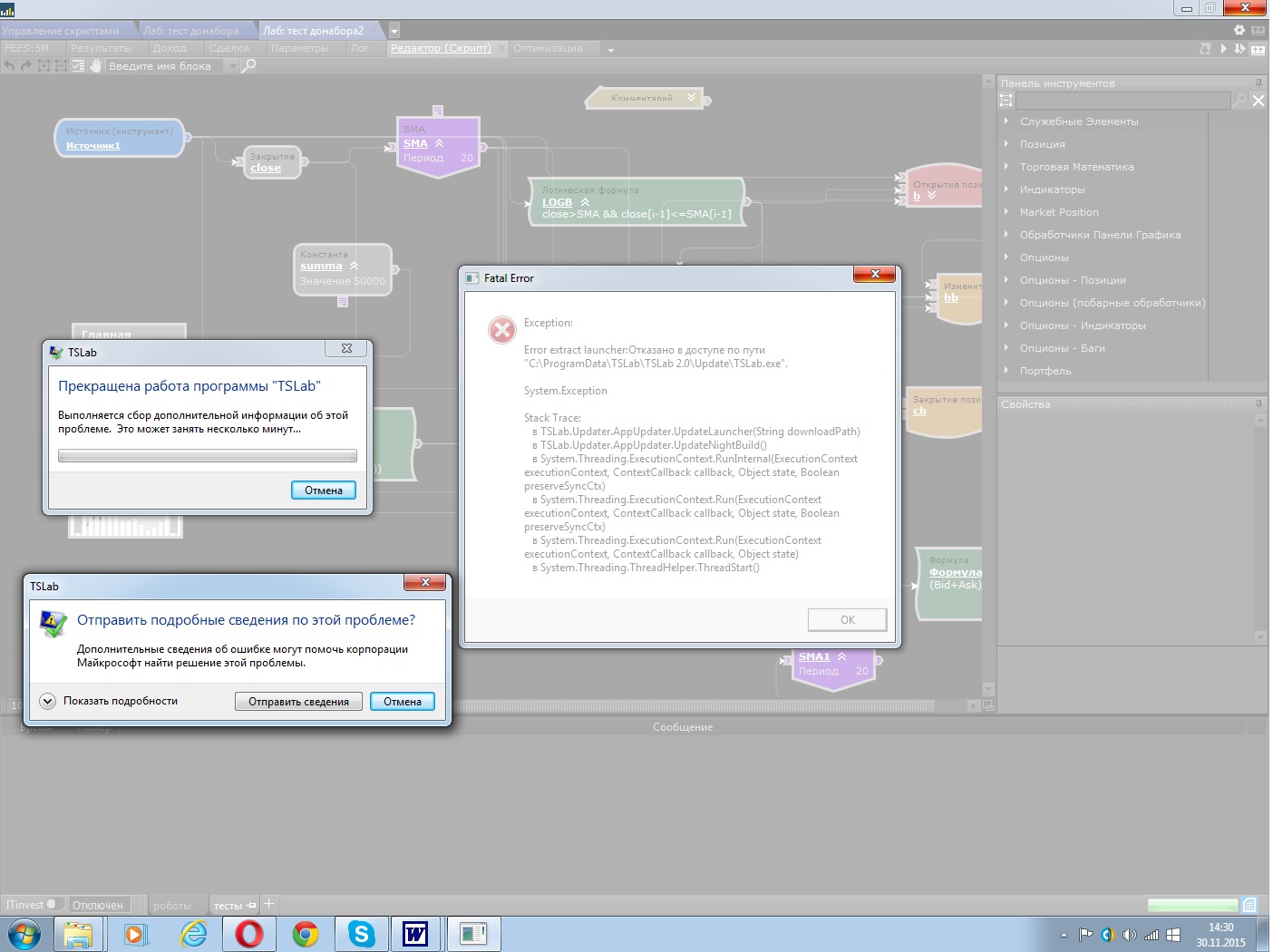Click OK in Fatal Error dialog
This screenshot has width=1273, height=952.
click(x=847, y=619)
